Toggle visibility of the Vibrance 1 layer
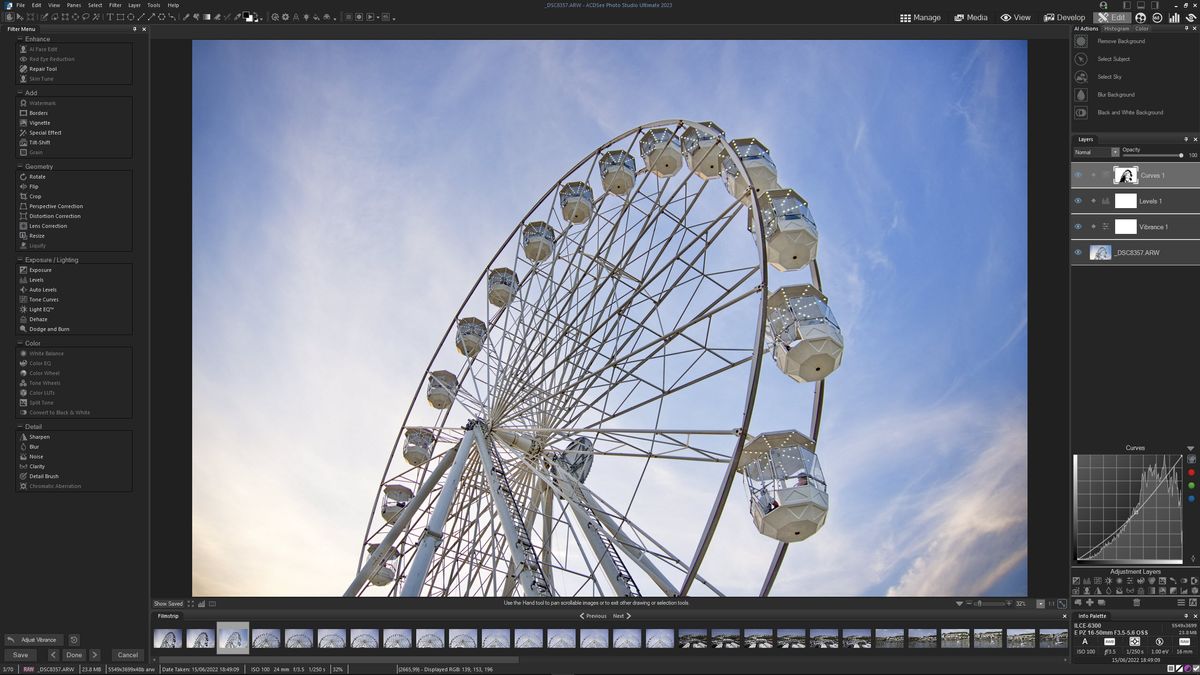The image size is (1200, 675). pyautogui.click(x=1079, y=226)
